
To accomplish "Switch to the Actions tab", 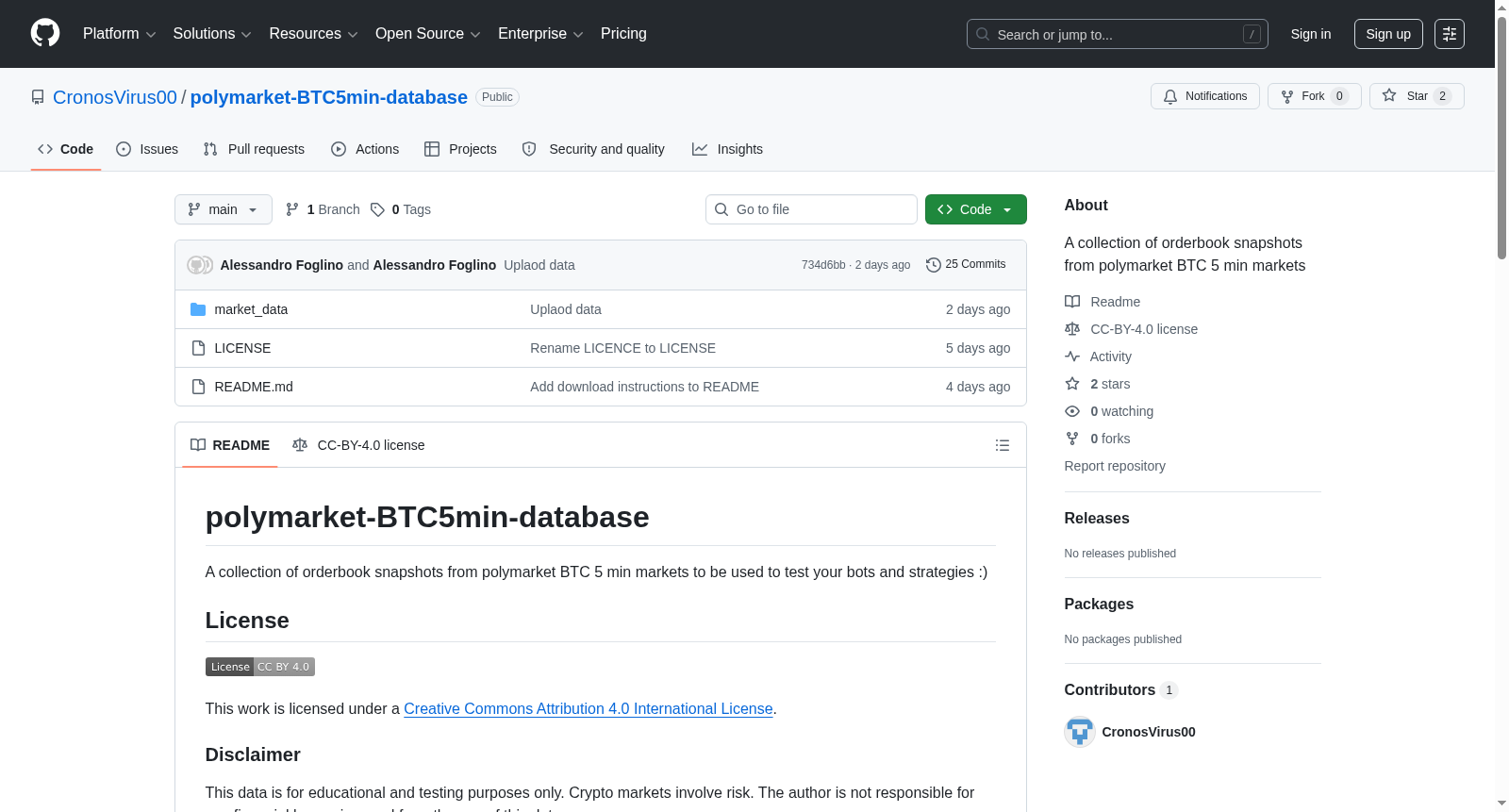I will (365, 149).
